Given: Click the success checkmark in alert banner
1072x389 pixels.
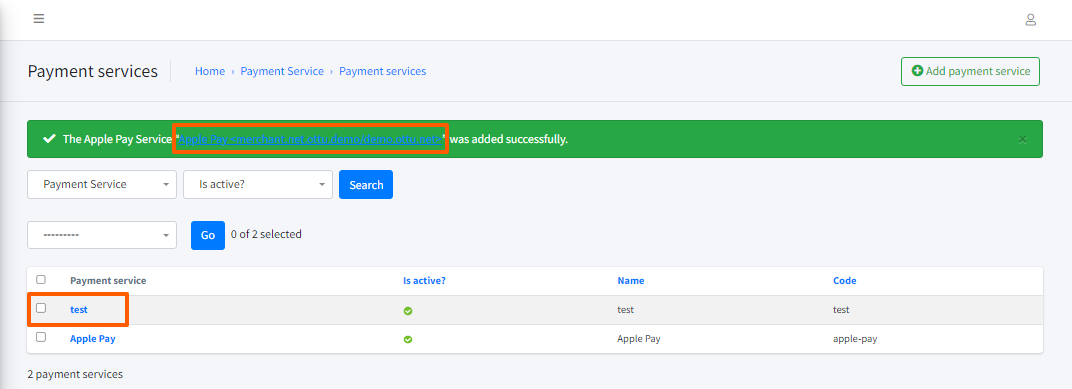Looking at the screenshot, I should pyautogui.click(x=49, y=139).
